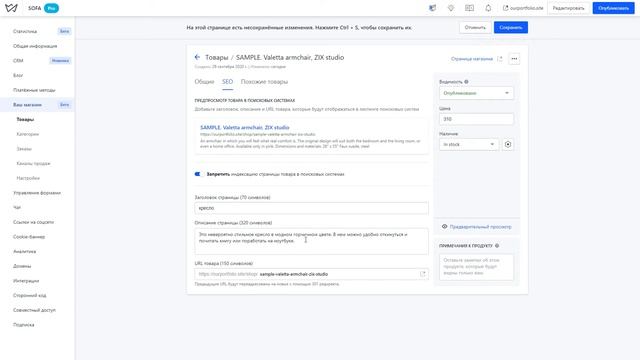Click the Сохранить button
This screenshot has width=640, height=360.
tap(511, 27)
